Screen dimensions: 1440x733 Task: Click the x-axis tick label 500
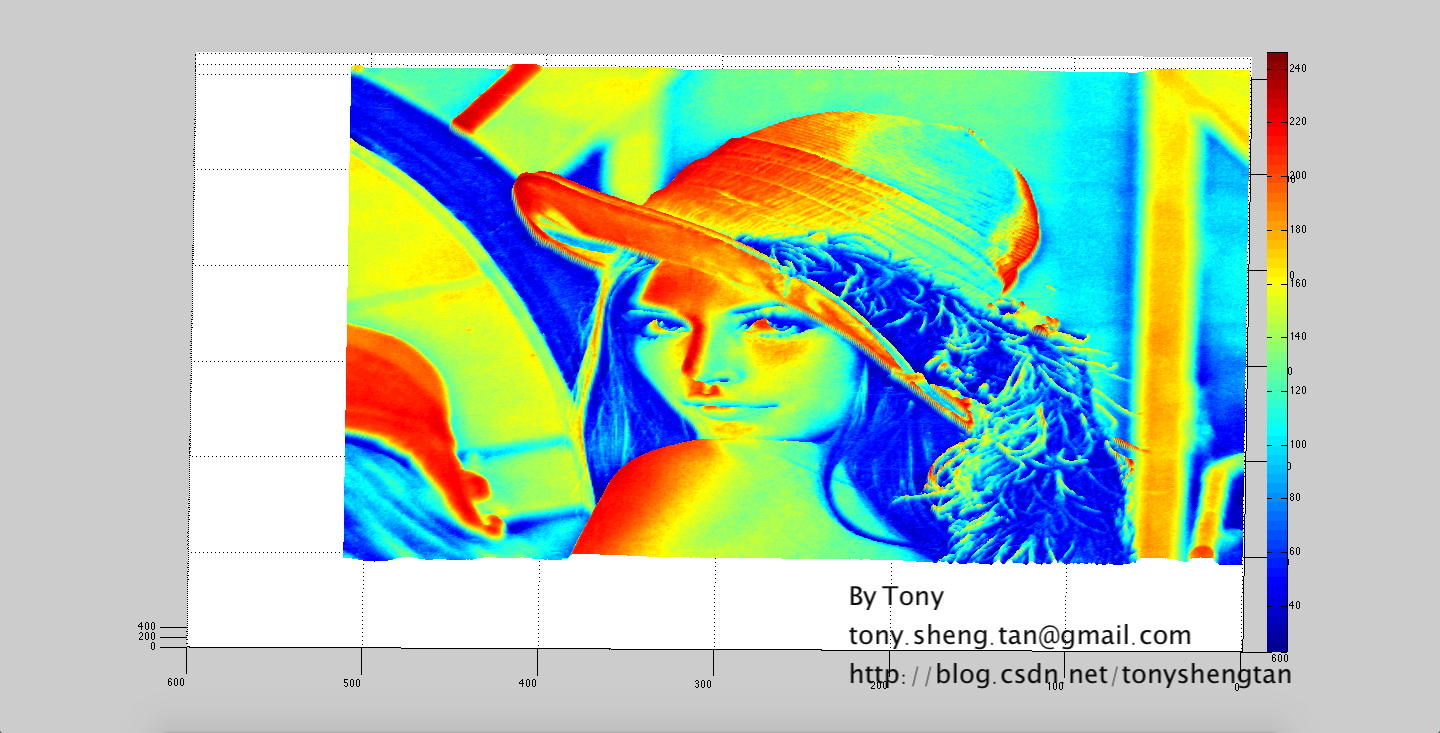(352, 684)
